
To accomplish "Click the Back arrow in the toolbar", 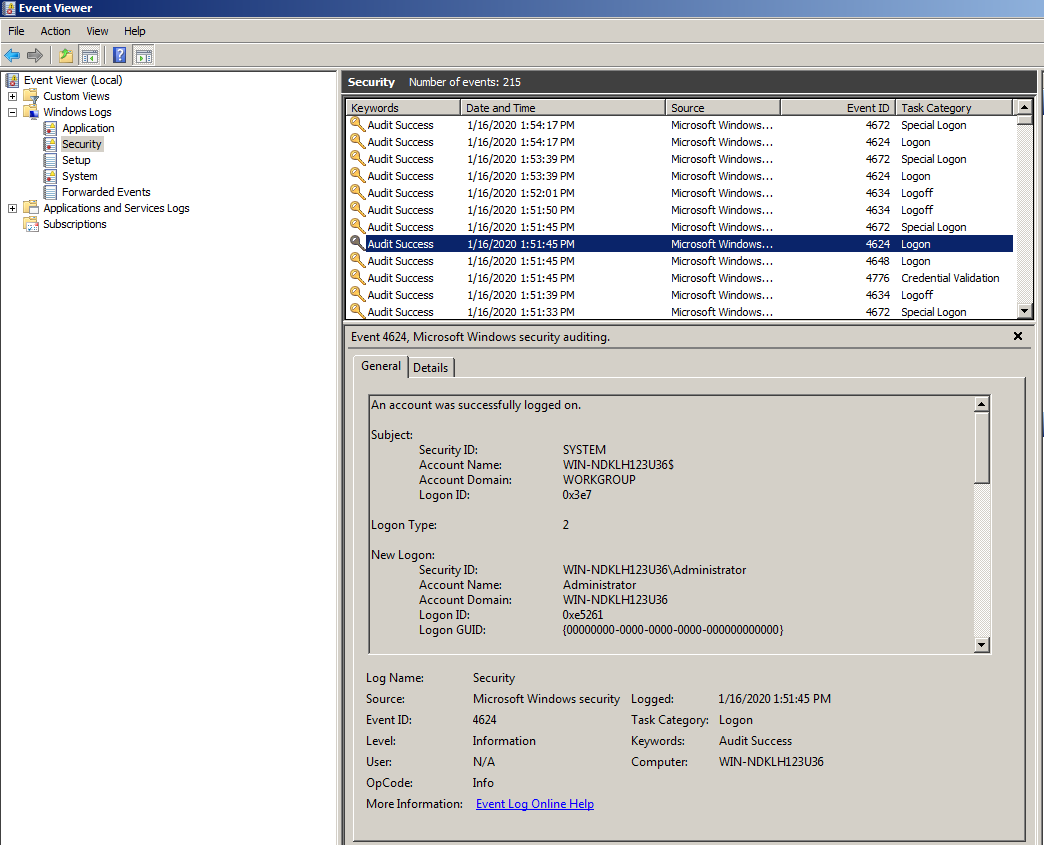I will (12, 55).
